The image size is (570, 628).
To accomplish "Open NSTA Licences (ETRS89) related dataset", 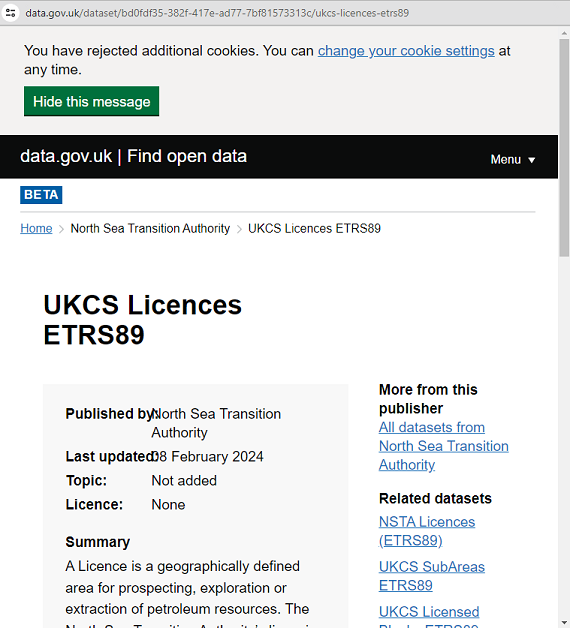I will (427, 531).
